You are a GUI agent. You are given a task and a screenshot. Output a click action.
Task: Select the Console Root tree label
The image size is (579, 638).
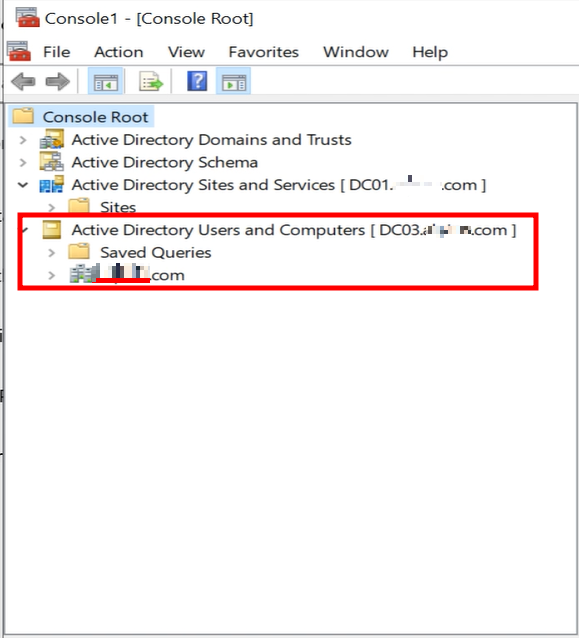[x=95, y=117]
